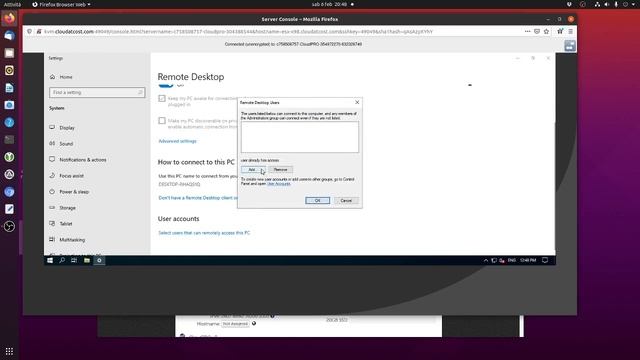Open Firefox page actions (three dots)
The height and width of the screenshot is (360, 640).
[x=527, y=31]
